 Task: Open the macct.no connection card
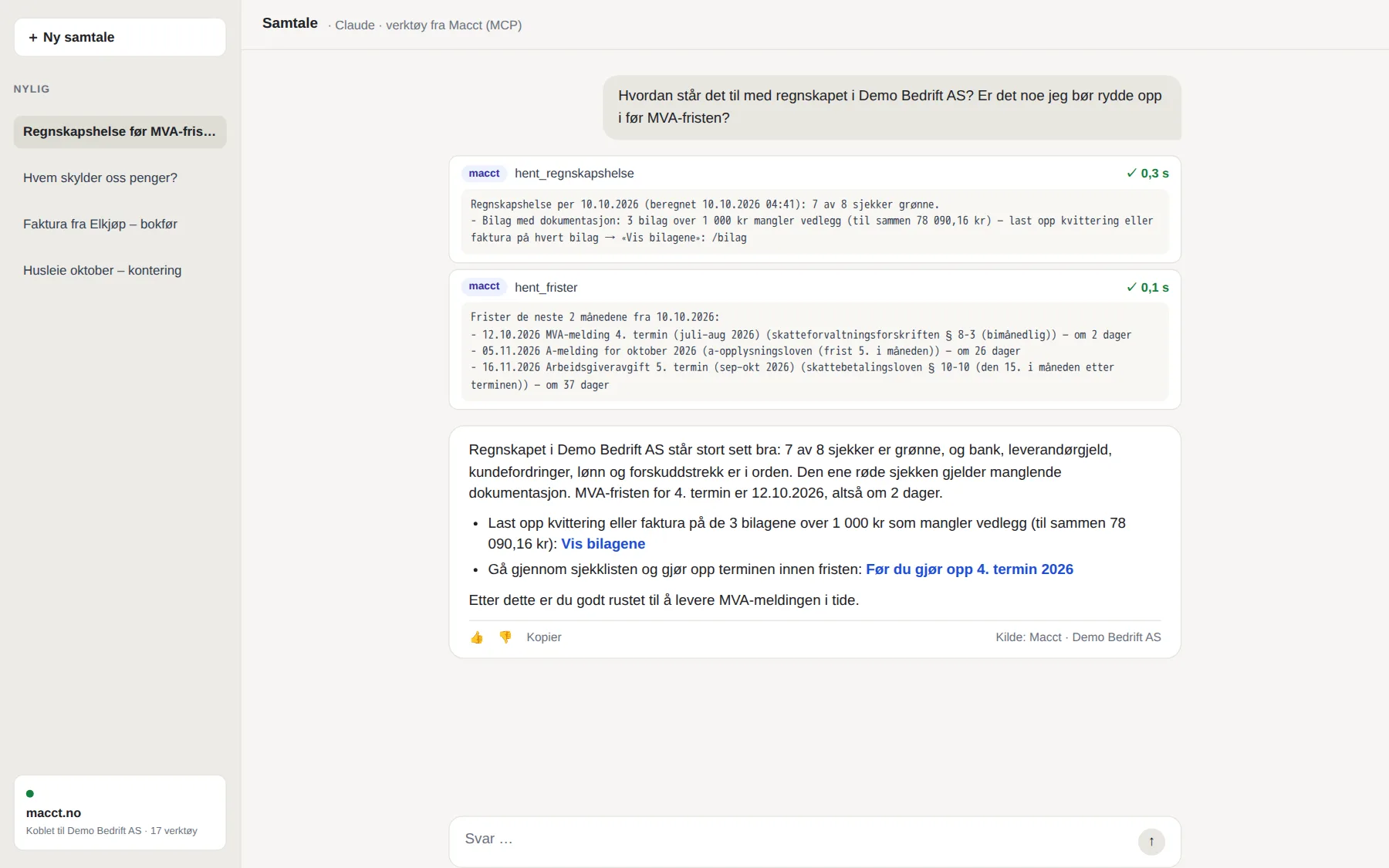point(120,812)
